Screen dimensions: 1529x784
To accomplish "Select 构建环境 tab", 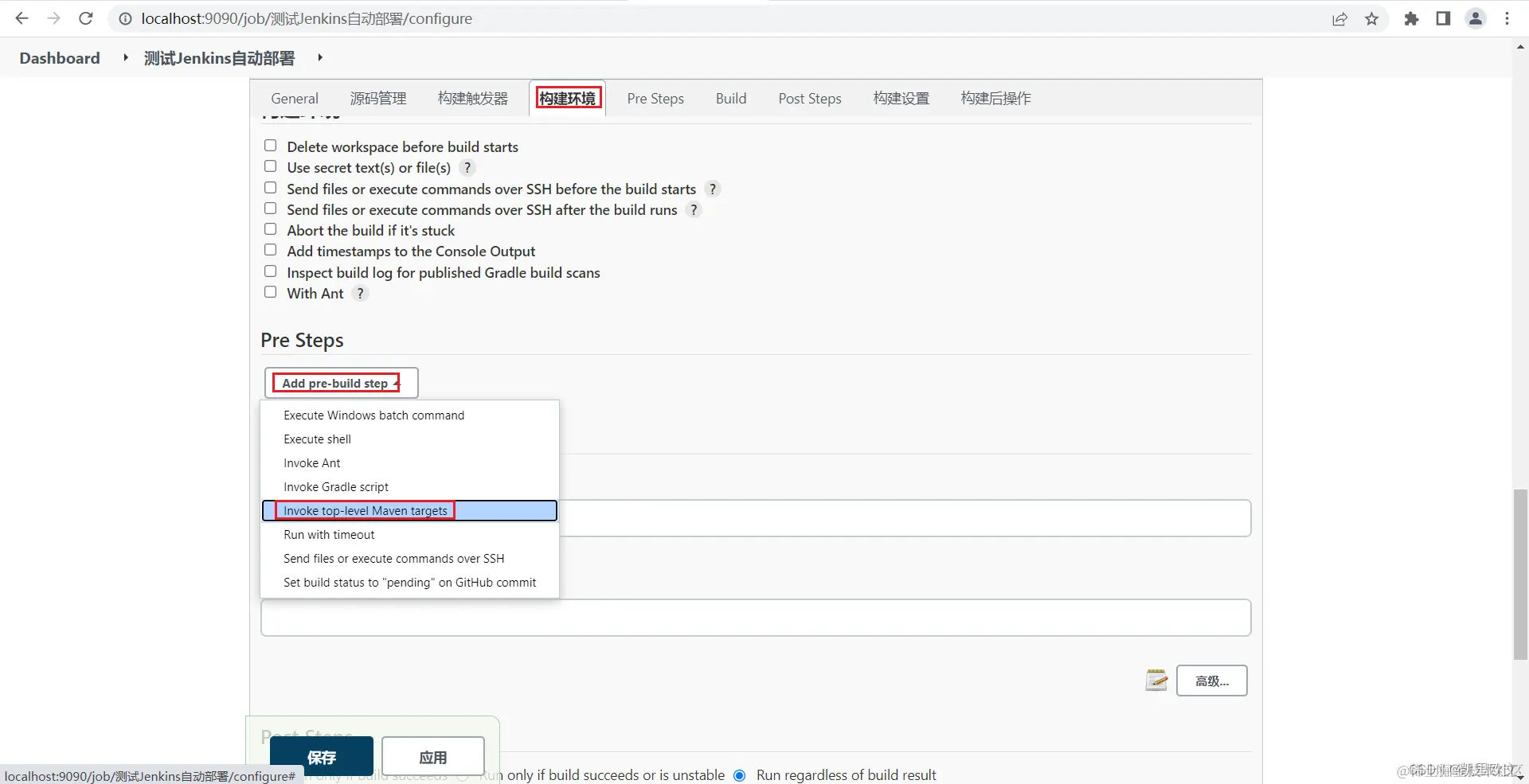I will pyautogui.click(x=568, y=99).
